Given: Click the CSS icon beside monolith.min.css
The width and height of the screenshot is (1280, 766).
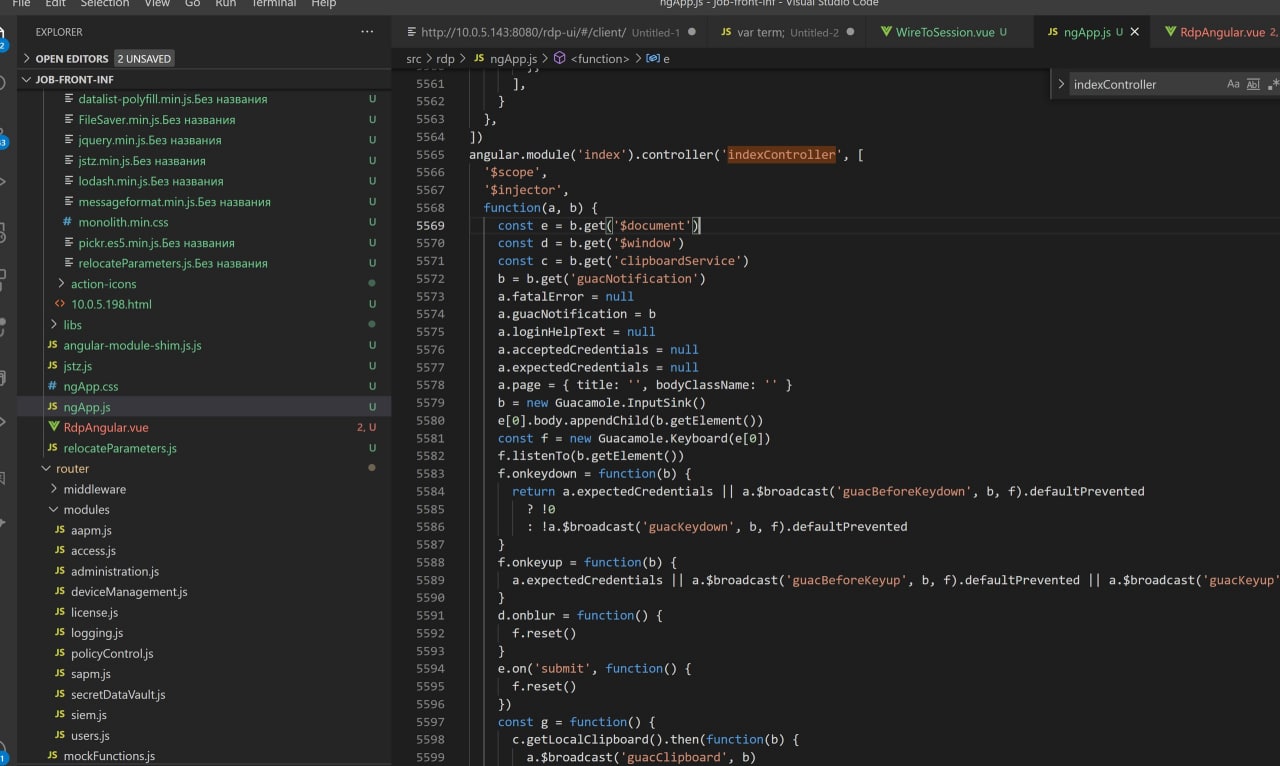Looking at the screenshot, I should (x=67, y=222).
